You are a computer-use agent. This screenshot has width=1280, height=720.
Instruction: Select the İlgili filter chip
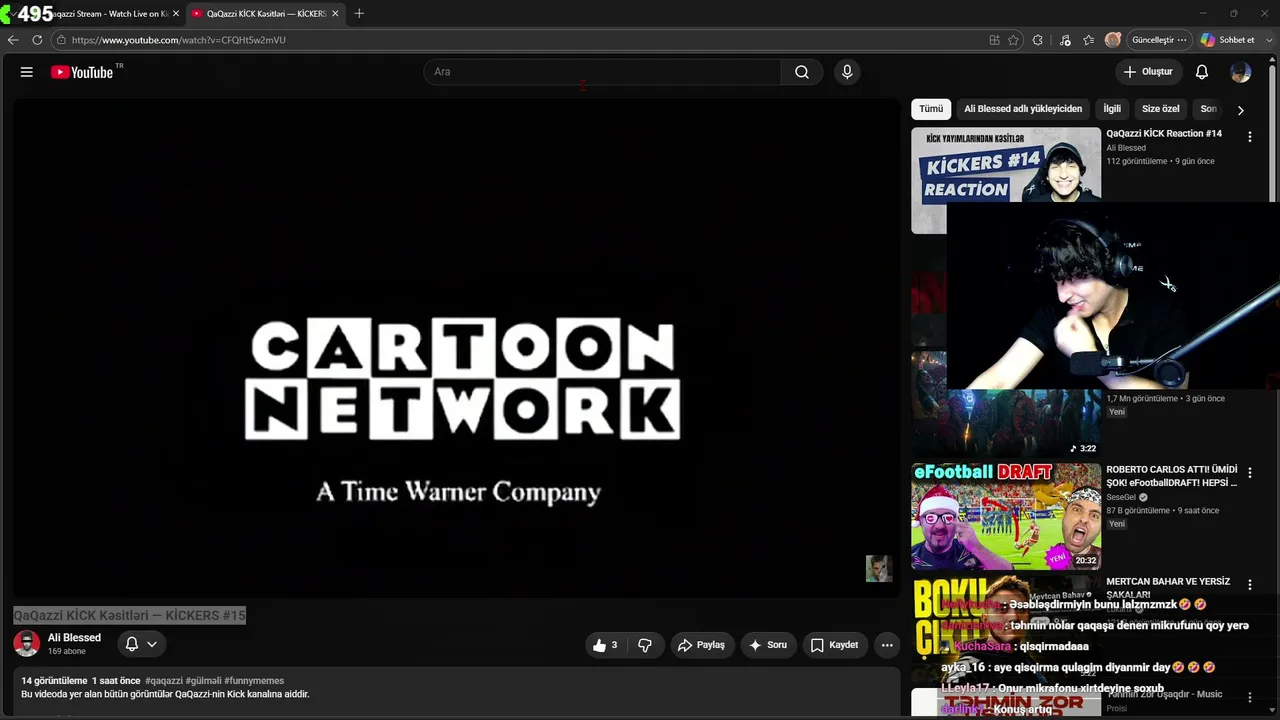pos(1112,109)
